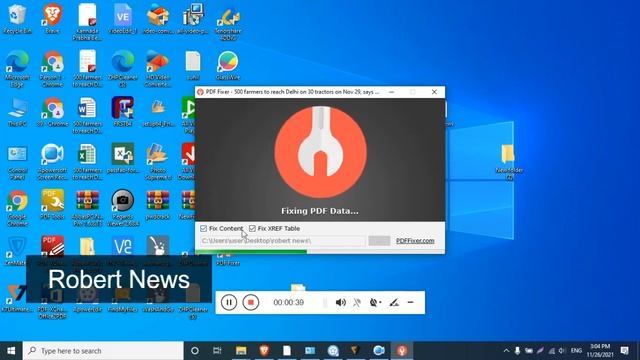
Task: Select the Photo Supreme desktop shortcut
Action: (x=158, y=162)
